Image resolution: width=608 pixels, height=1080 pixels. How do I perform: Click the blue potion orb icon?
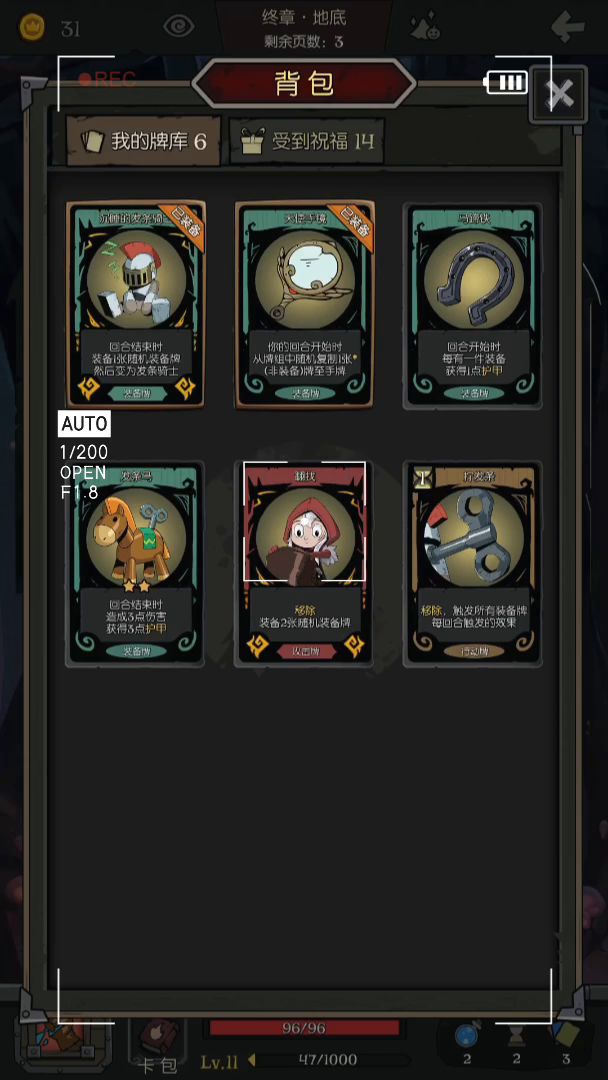click(466, 1037)
